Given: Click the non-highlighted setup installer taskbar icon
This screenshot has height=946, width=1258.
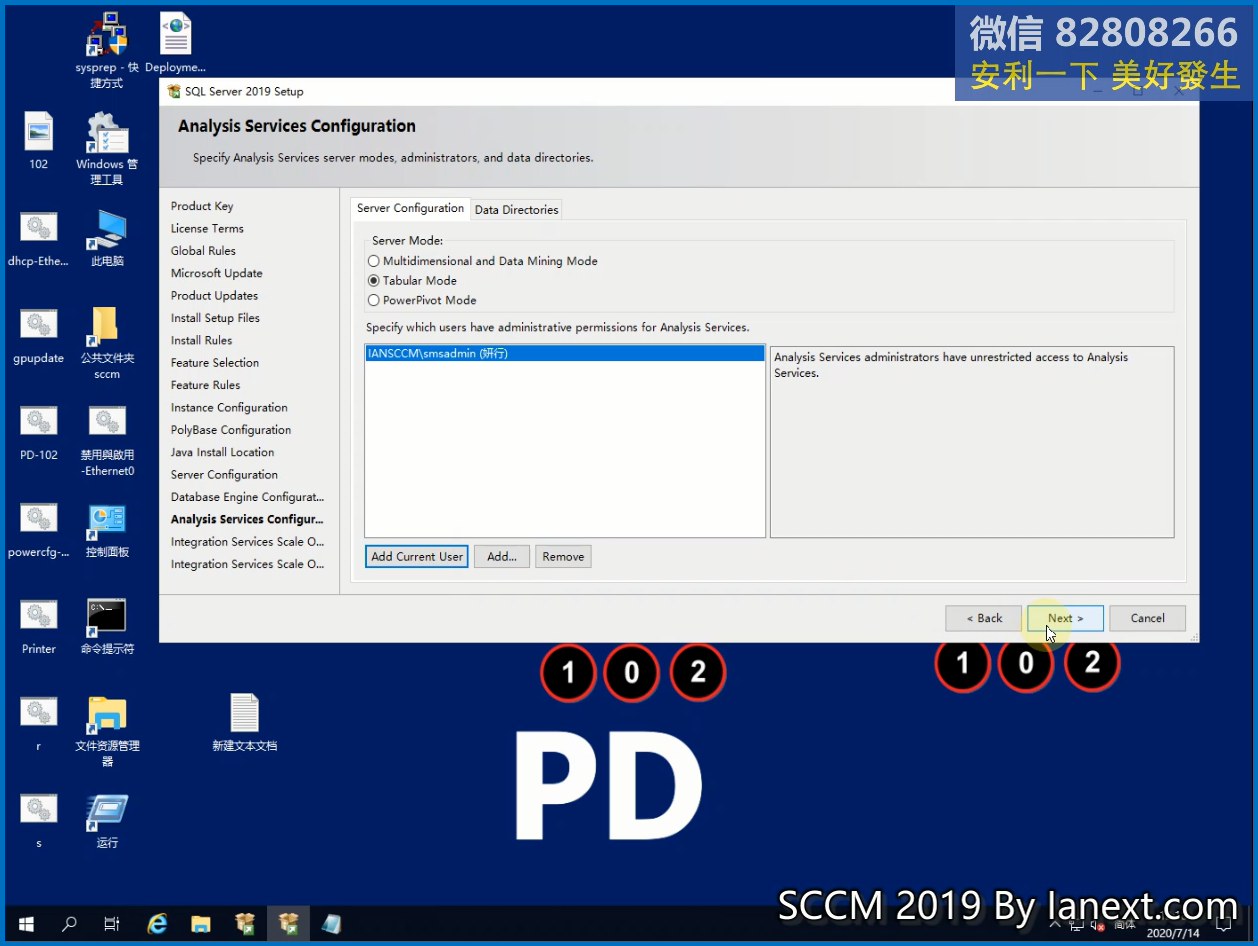Looking at the screenshot, I should pos(245,925).
